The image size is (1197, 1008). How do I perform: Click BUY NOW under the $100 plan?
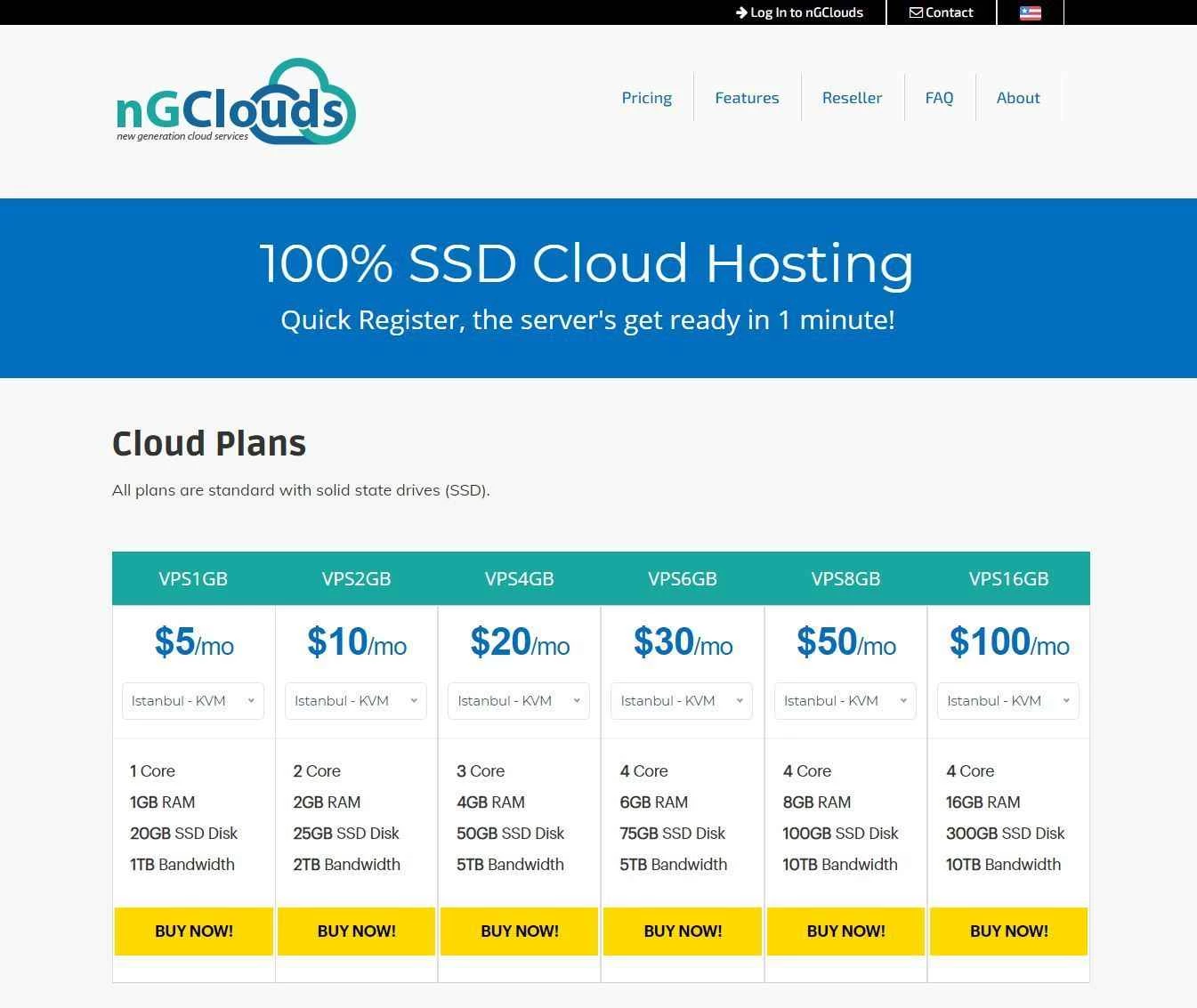click(1008, 931)
